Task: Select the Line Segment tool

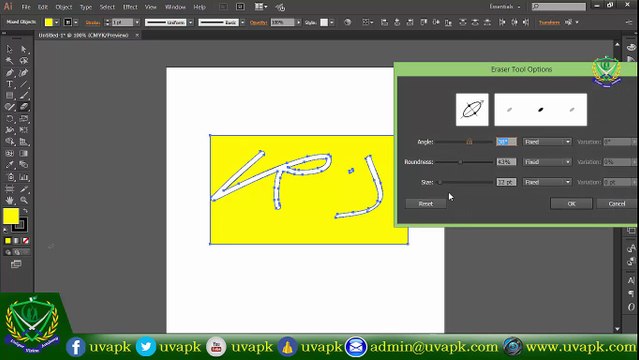Action: pos(24,84)
